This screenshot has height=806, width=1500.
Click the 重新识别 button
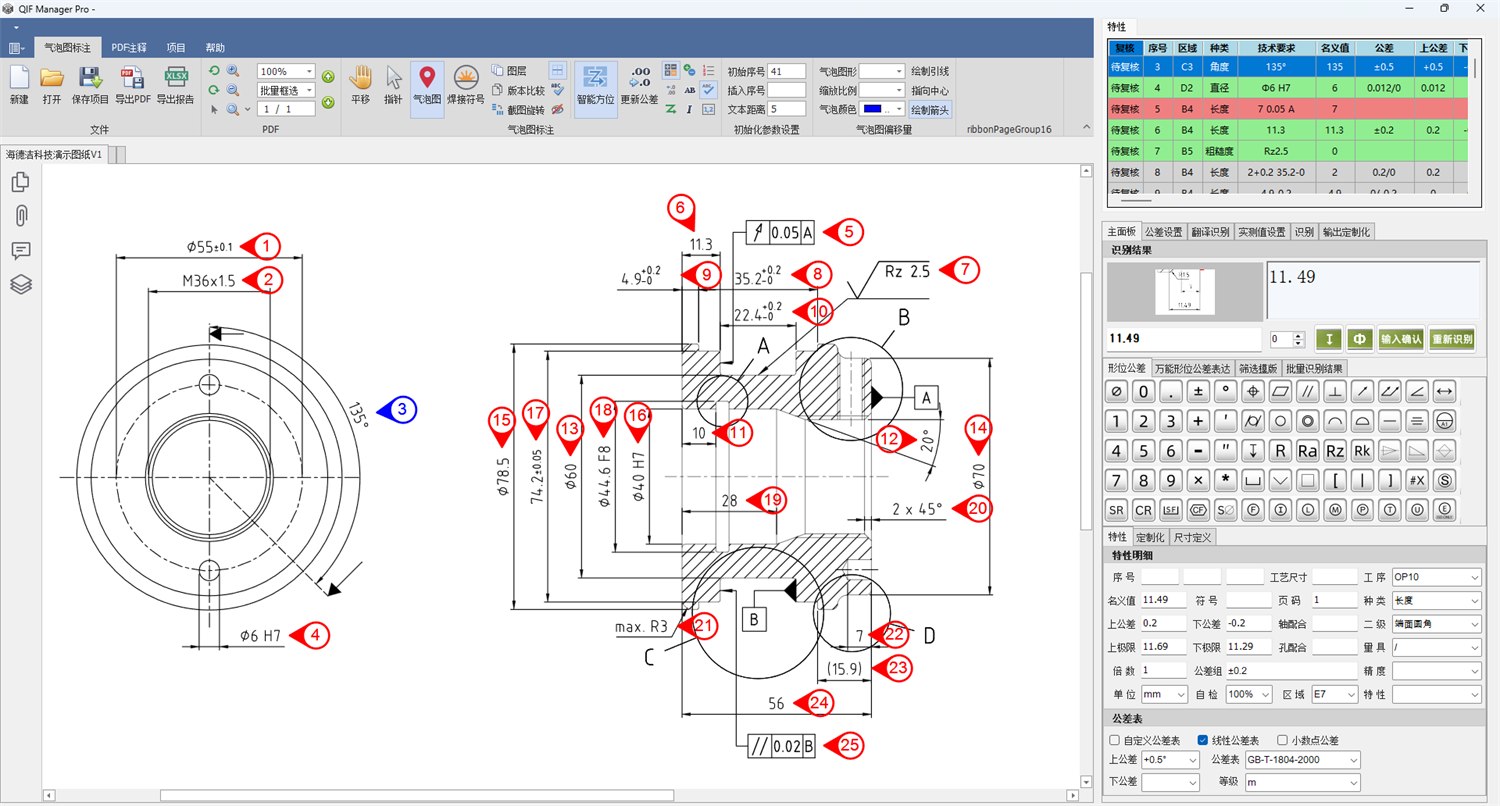1451,339
